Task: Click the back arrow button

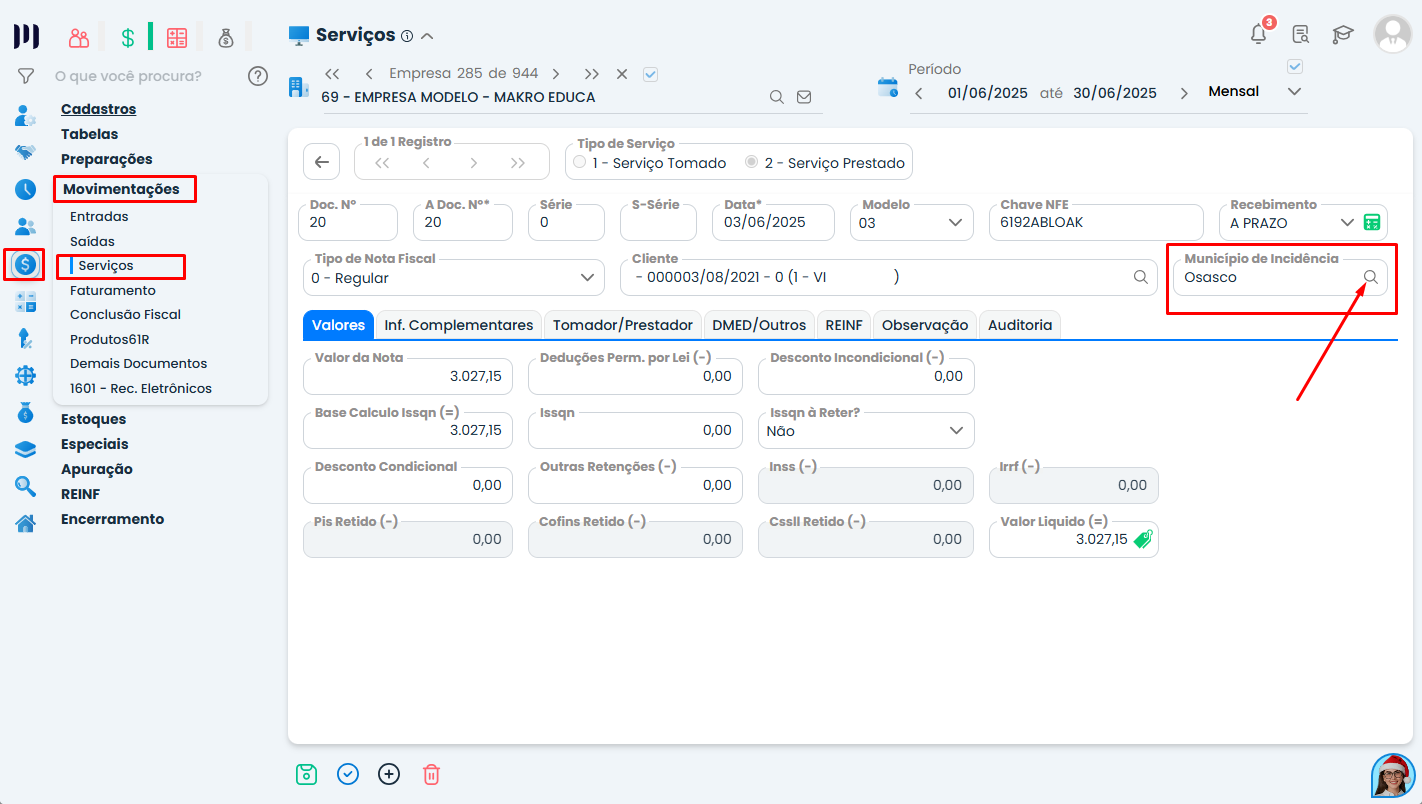Action: tap(321, 162)
